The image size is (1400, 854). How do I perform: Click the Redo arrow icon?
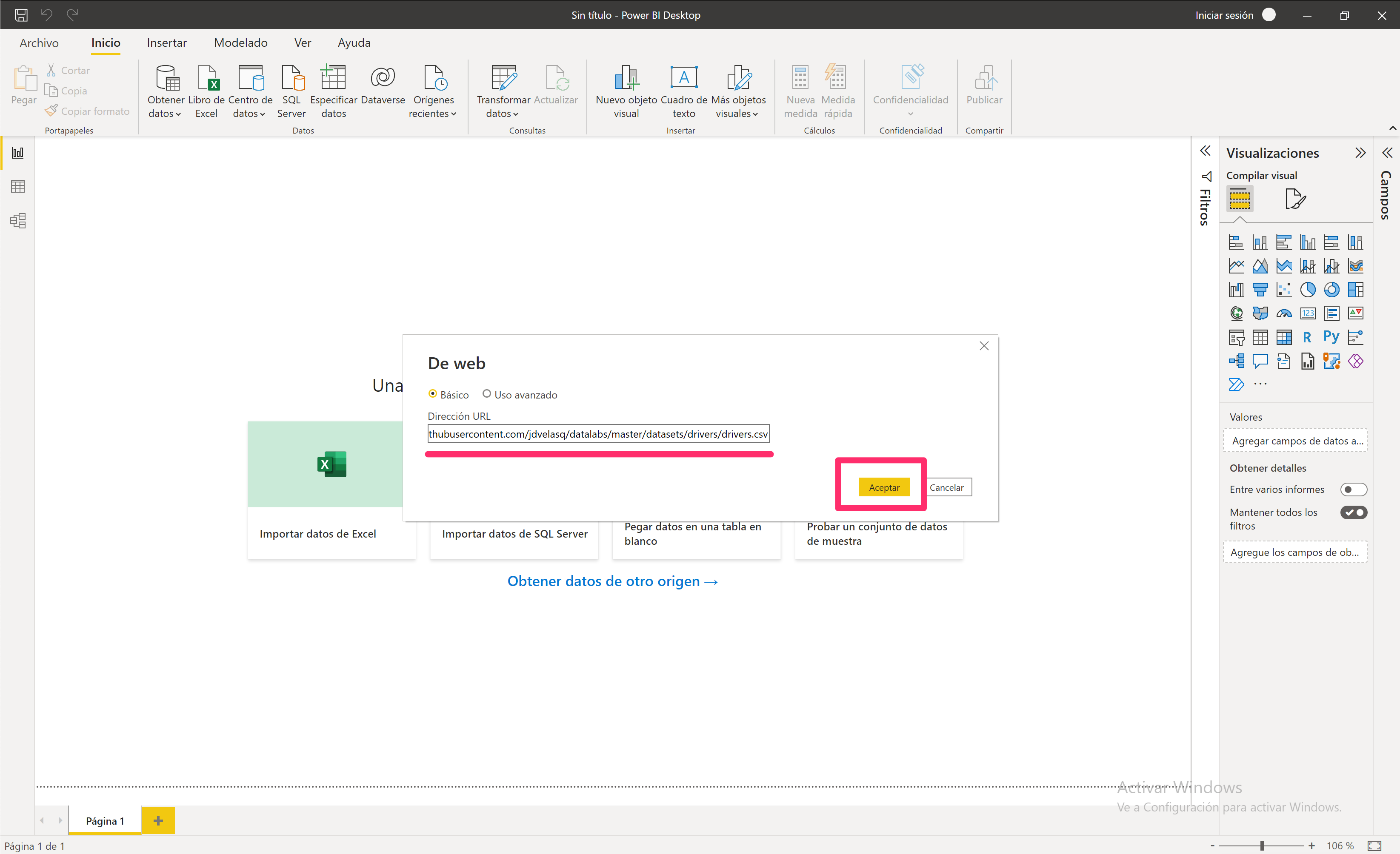pyautogui.click(x=72, y=15)
